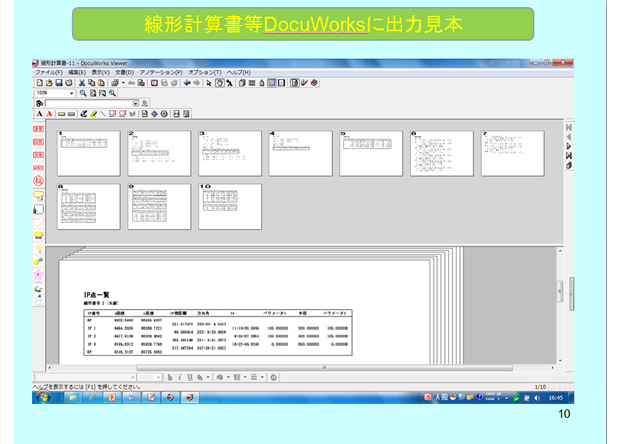Screen dimensions: 620x444
Task: Click the Save floppy disk icon
Action: (x=59, y=83)
